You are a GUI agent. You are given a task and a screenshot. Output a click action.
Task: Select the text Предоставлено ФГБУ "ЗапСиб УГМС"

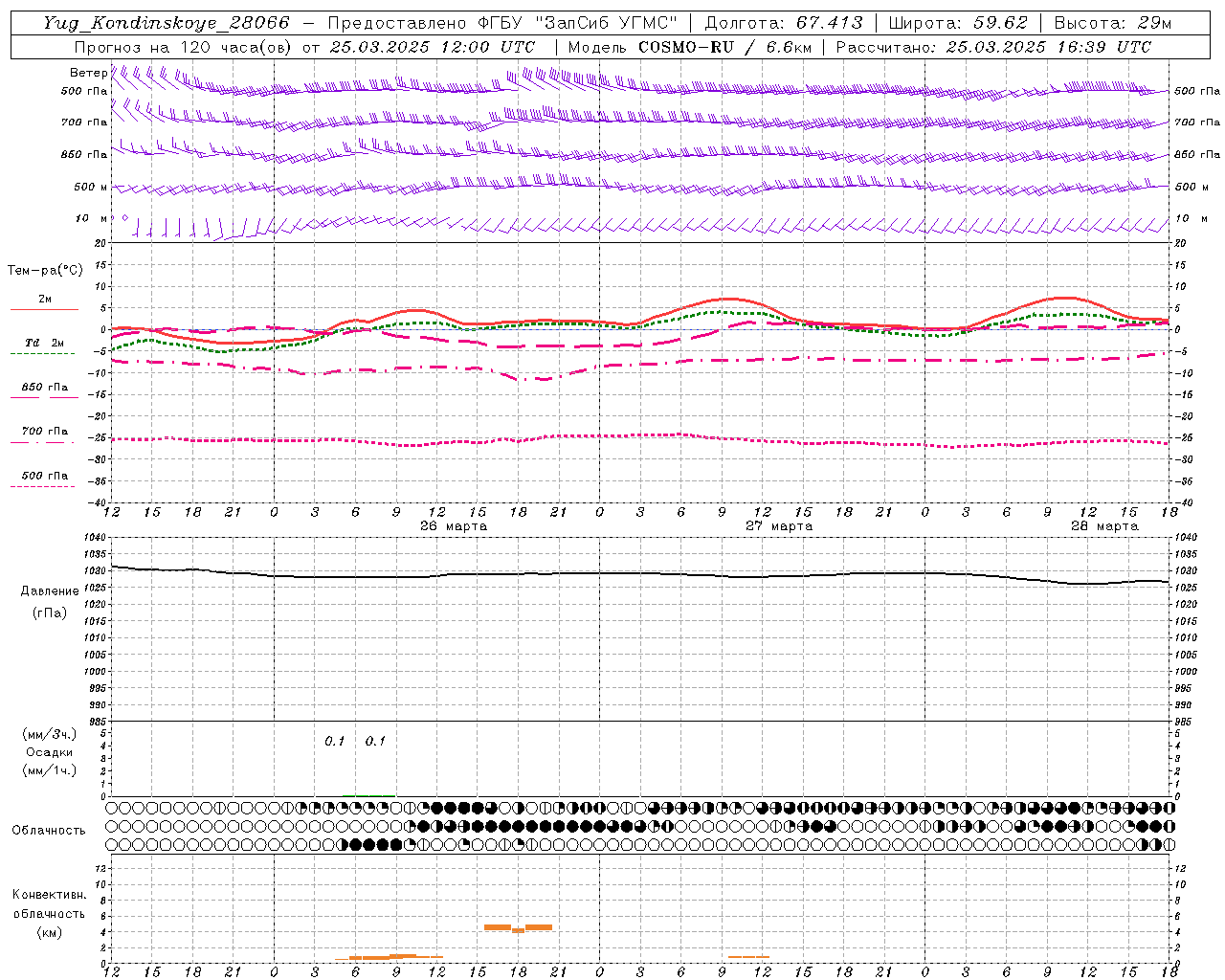[502, 23]
